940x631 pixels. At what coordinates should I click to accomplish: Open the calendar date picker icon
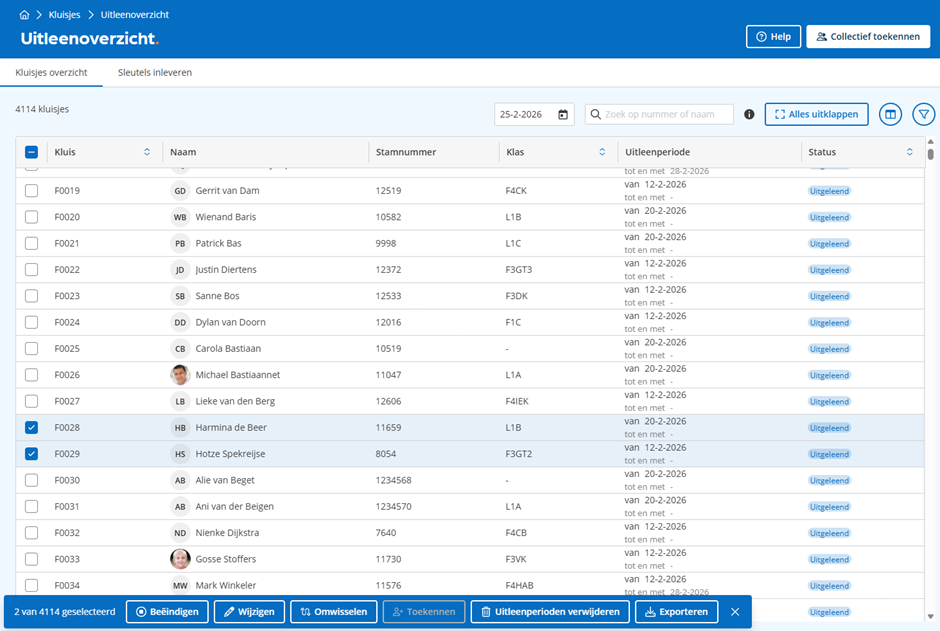coord(563,115)
